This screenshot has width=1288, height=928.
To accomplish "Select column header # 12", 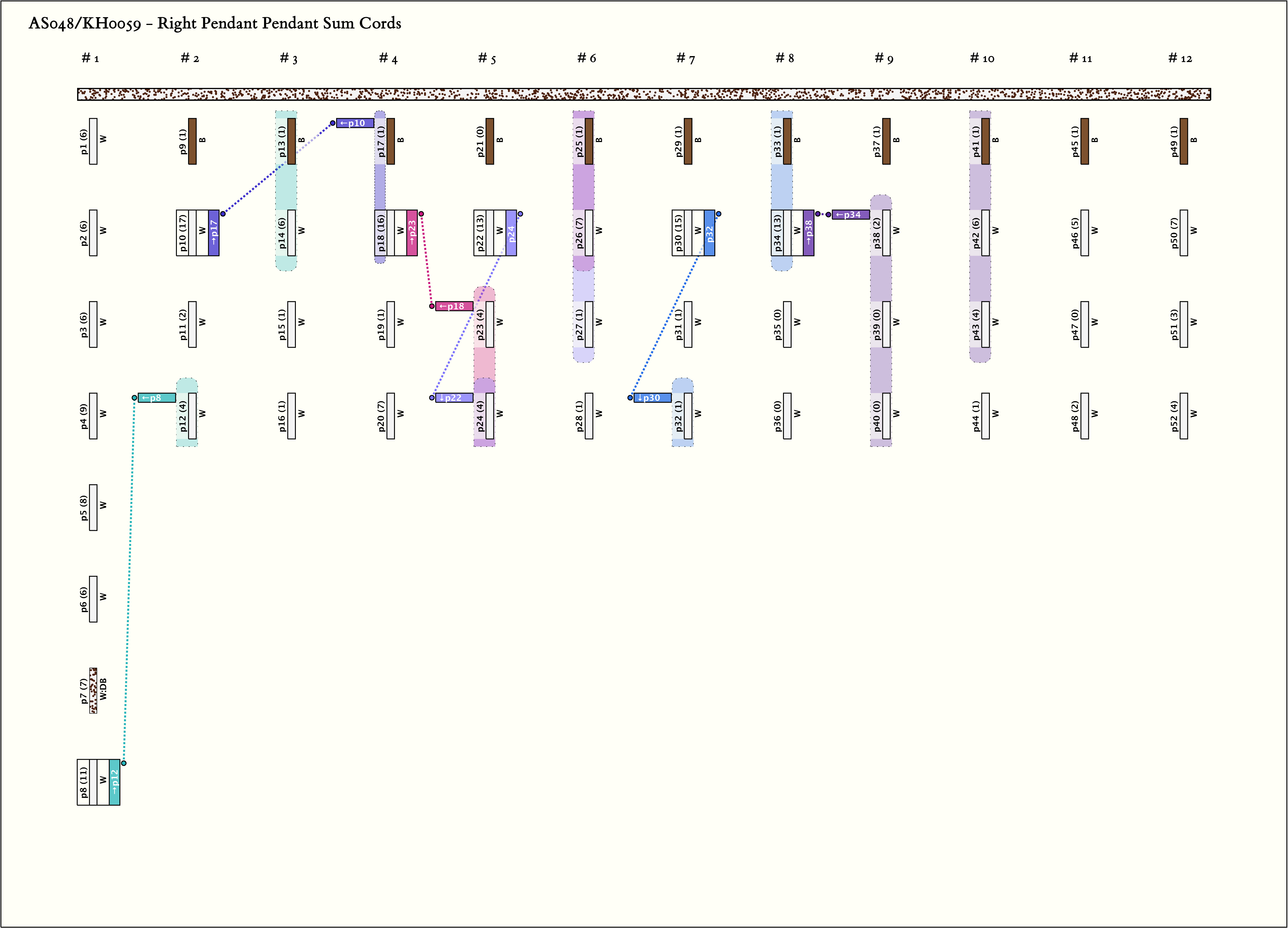I will pyautogui.click(x=1180, y=58).
